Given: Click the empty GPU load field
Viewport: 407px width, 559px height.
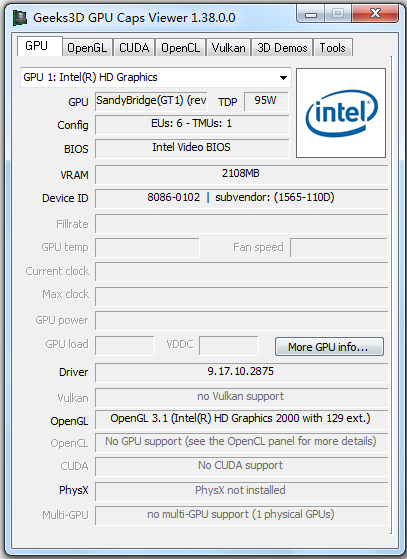Looking at the screenshot, I should 125,345.
